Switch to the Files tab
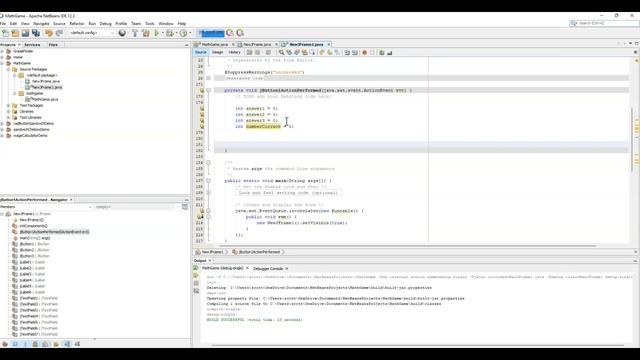640x360 pixels. [53, 44]
